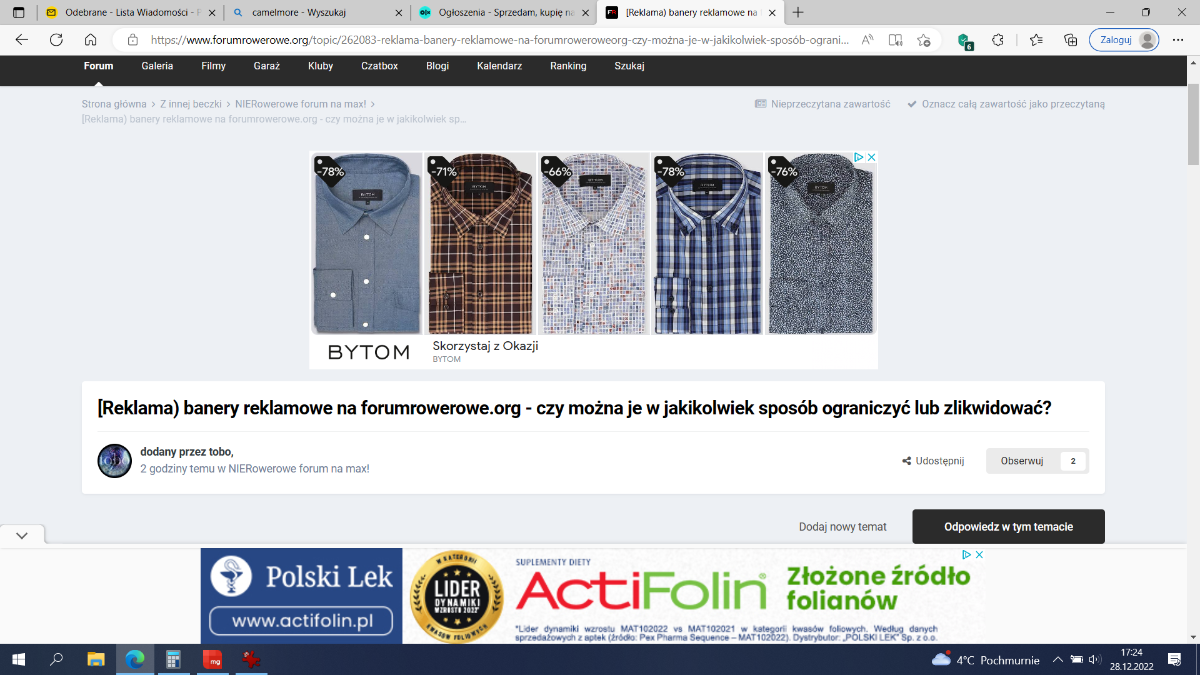Open the patterned shirt -66% offer
The width and height of the screenshot is (1200, 675).
click(594, 244)
